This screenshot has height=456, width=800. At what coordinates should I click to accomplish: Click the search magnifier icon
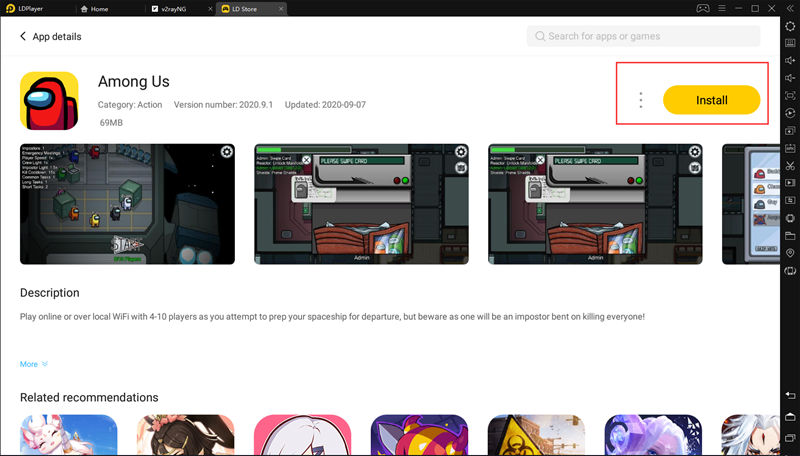[x=540, y=36]
